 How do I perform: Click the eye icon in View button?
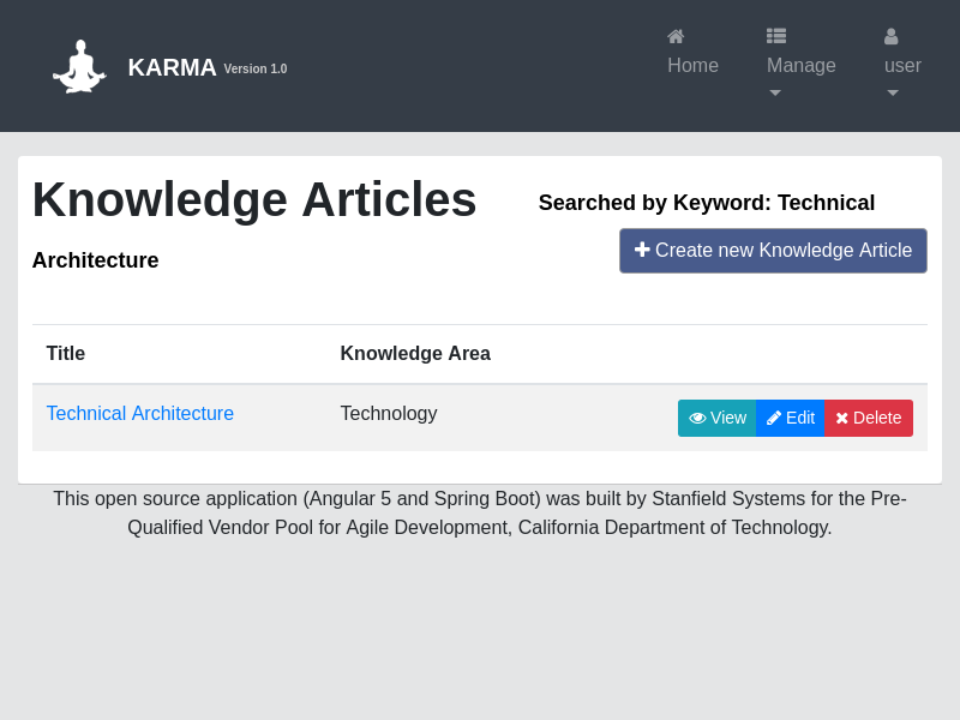click(x=697, y=418)
